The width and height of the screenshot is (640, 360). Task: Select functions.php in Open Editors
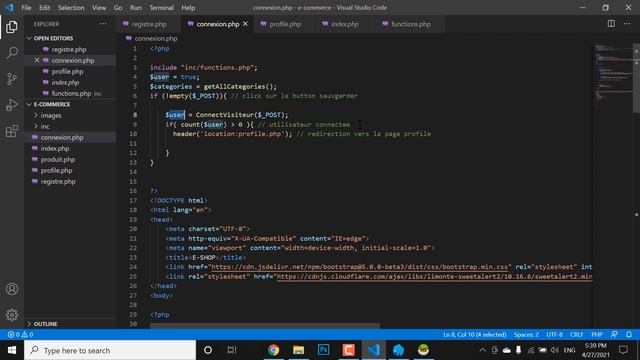pos(71,93)
